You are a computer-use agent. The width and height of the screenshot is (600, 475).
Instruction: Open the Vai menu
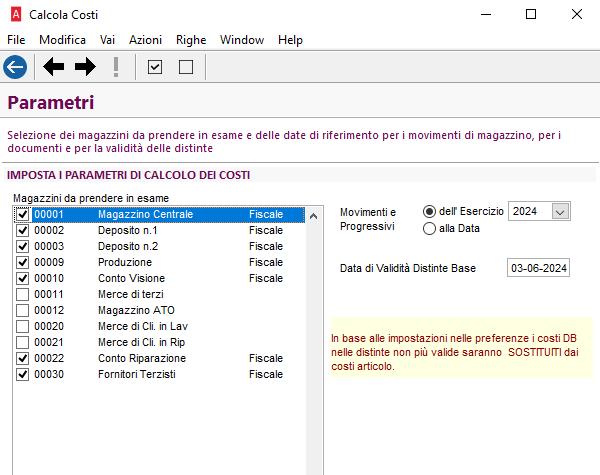(107, 40)
